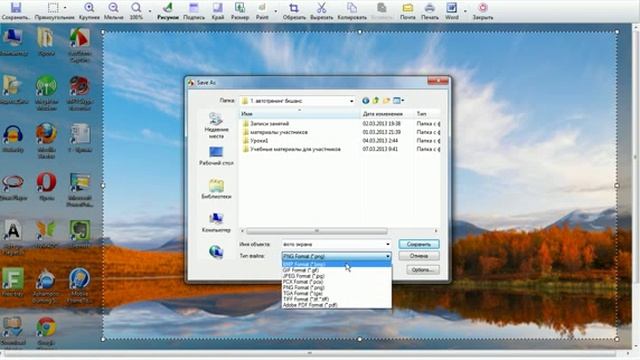Expand the Paint external editor dropdown arrow
This screenshot has width=640, height=360.
[276, 11]
